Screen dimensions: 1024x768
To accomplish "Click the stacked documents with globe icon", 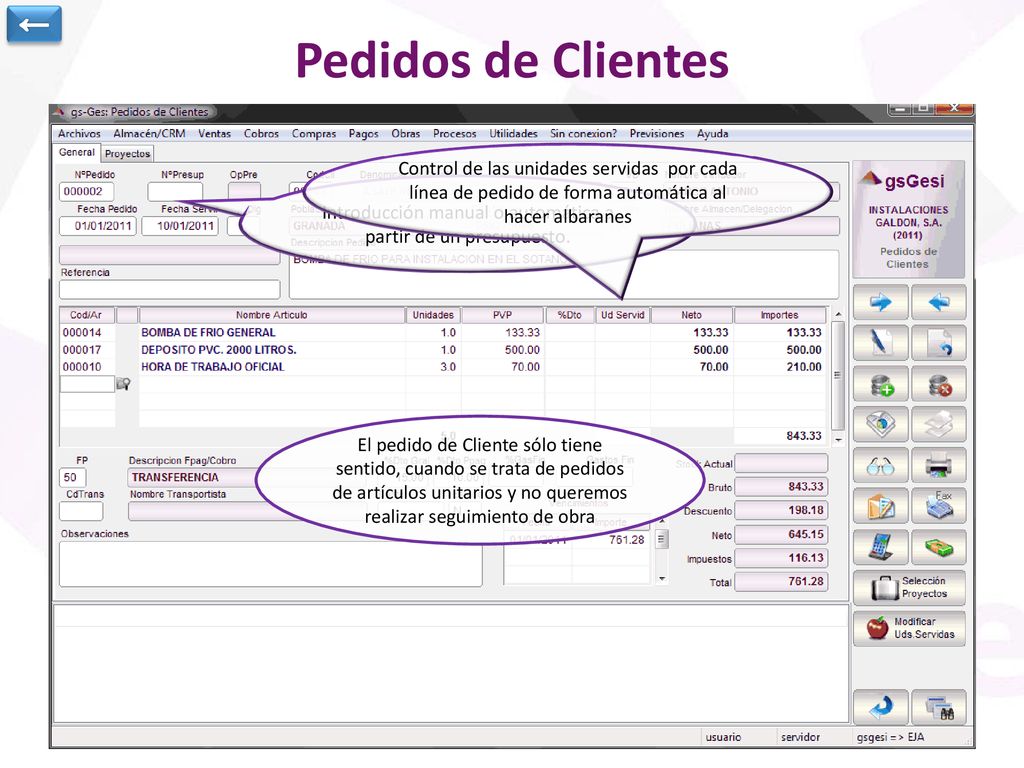I will (880, 424).
